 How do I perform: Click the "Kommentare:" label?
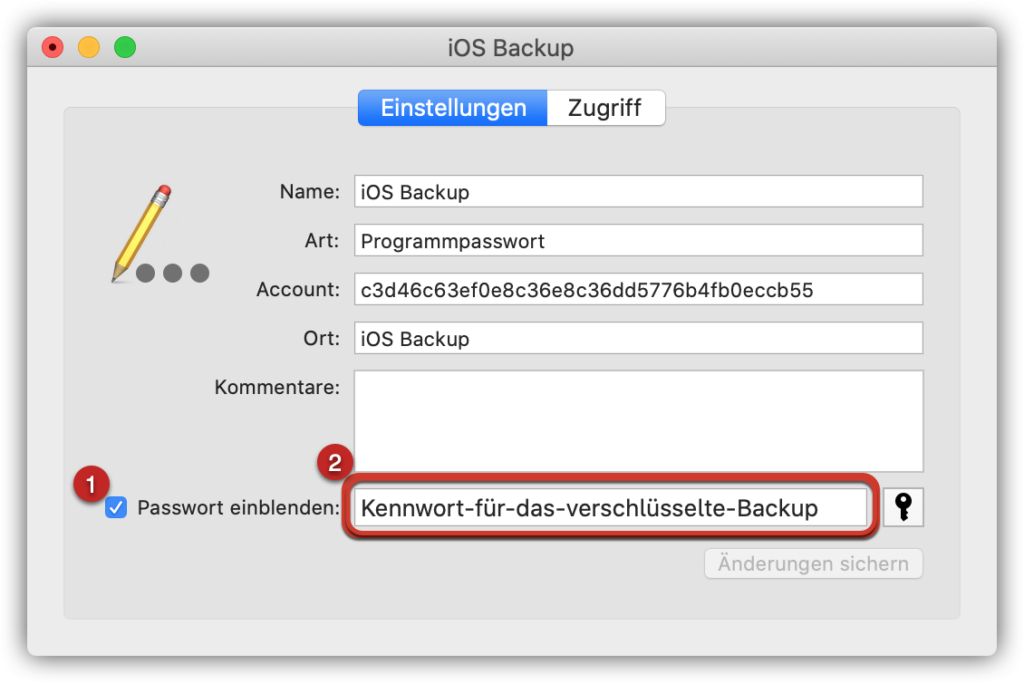tap(277, 387)
